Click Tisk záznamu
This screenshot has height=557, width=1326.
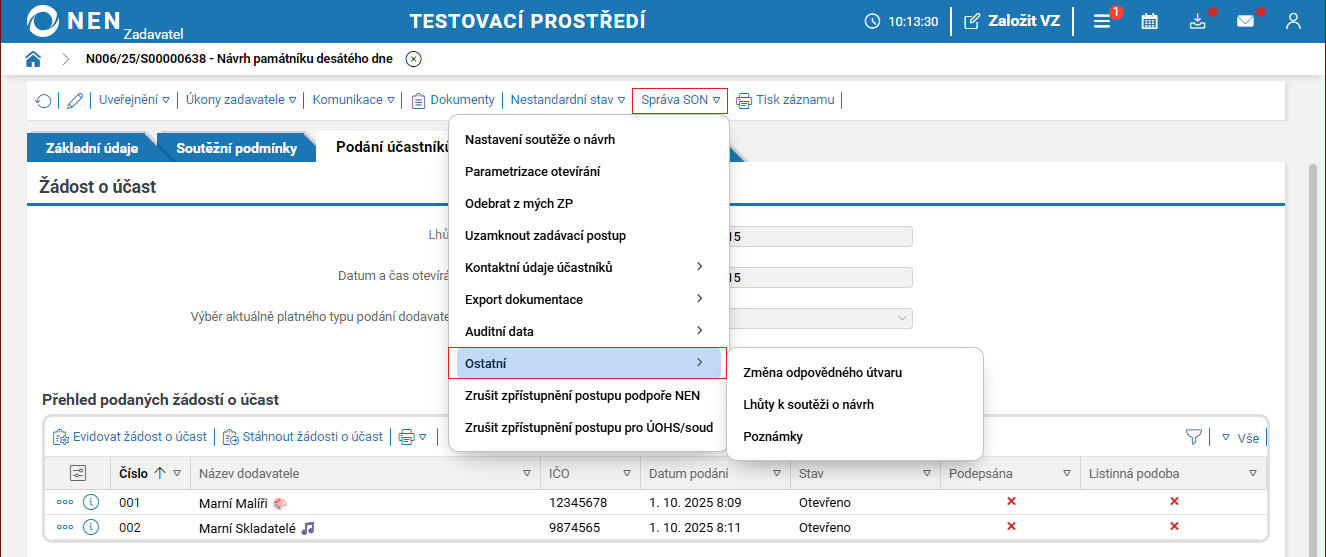pyautogui.click(x=786, y=100)
